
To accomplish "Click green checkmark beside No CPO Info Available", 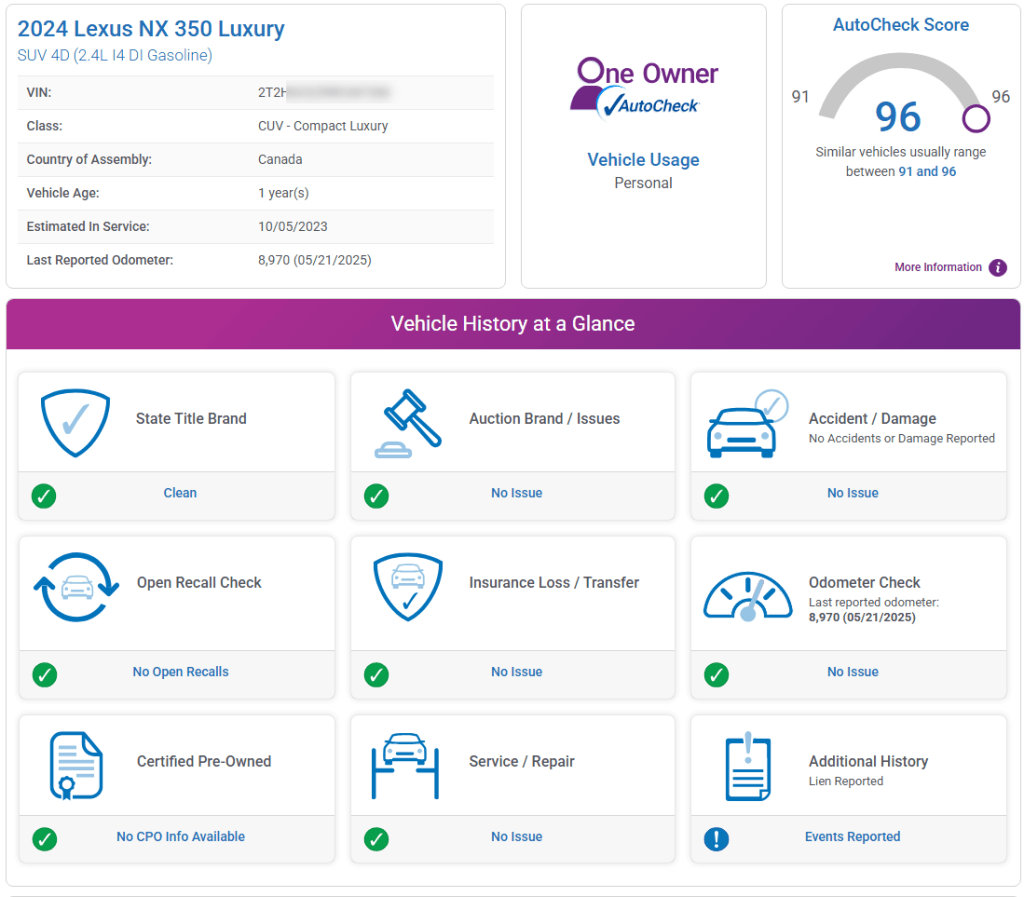I will [x=44, y=839].
